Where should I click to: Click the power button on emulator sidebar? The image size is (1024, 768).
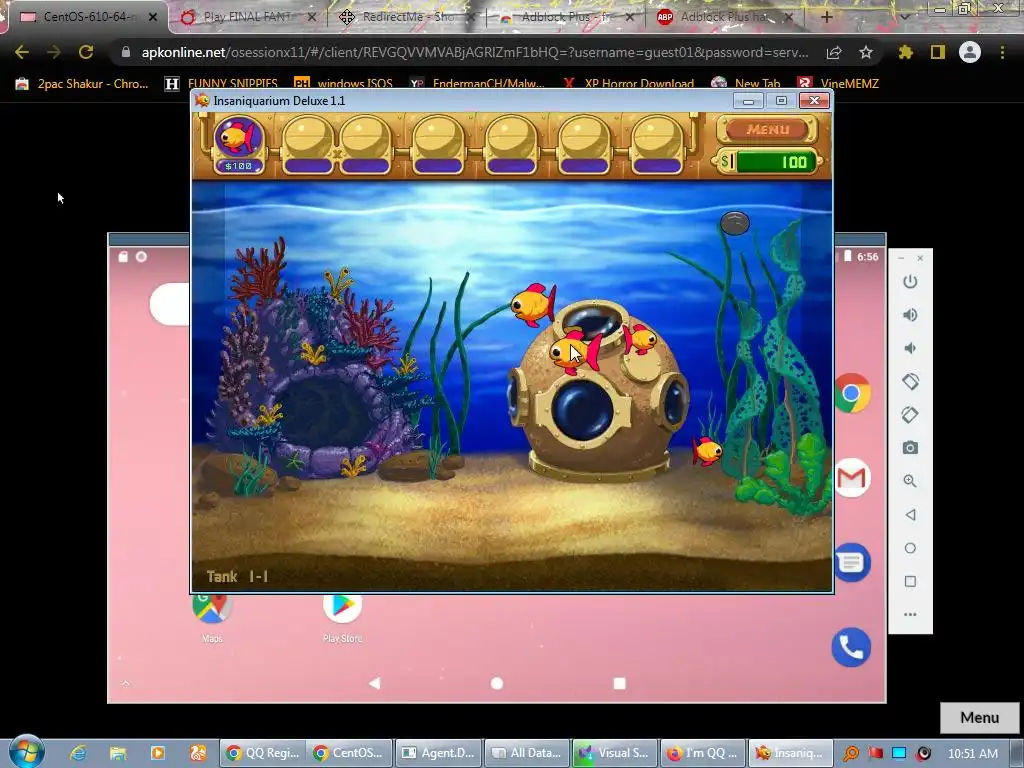tap(910, 282)
